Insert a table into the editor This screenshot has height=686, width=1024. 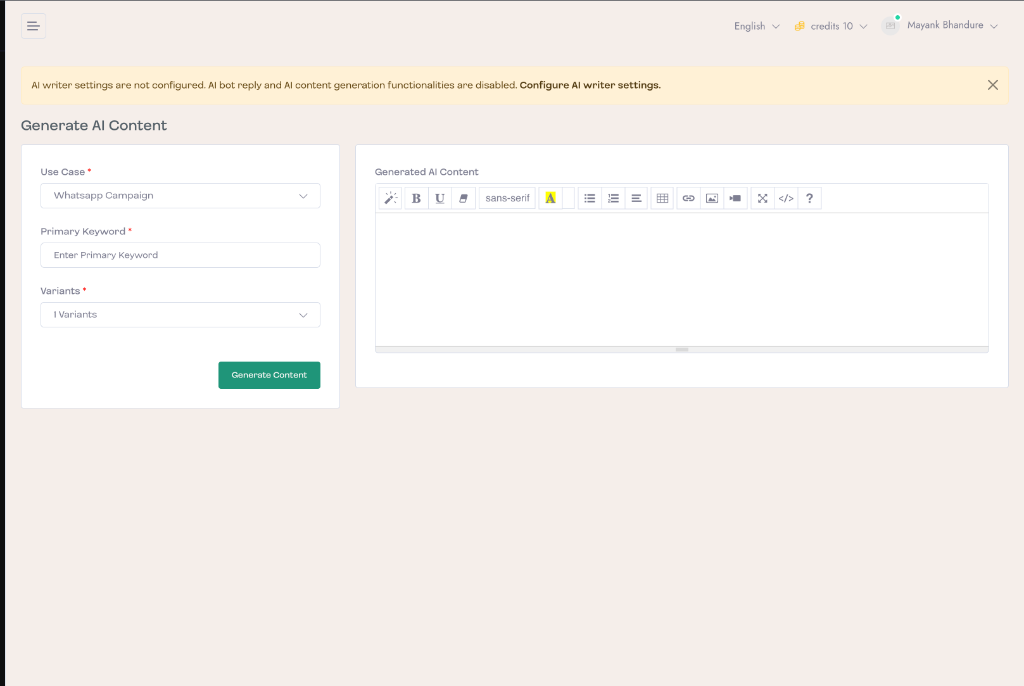point(662,198)
